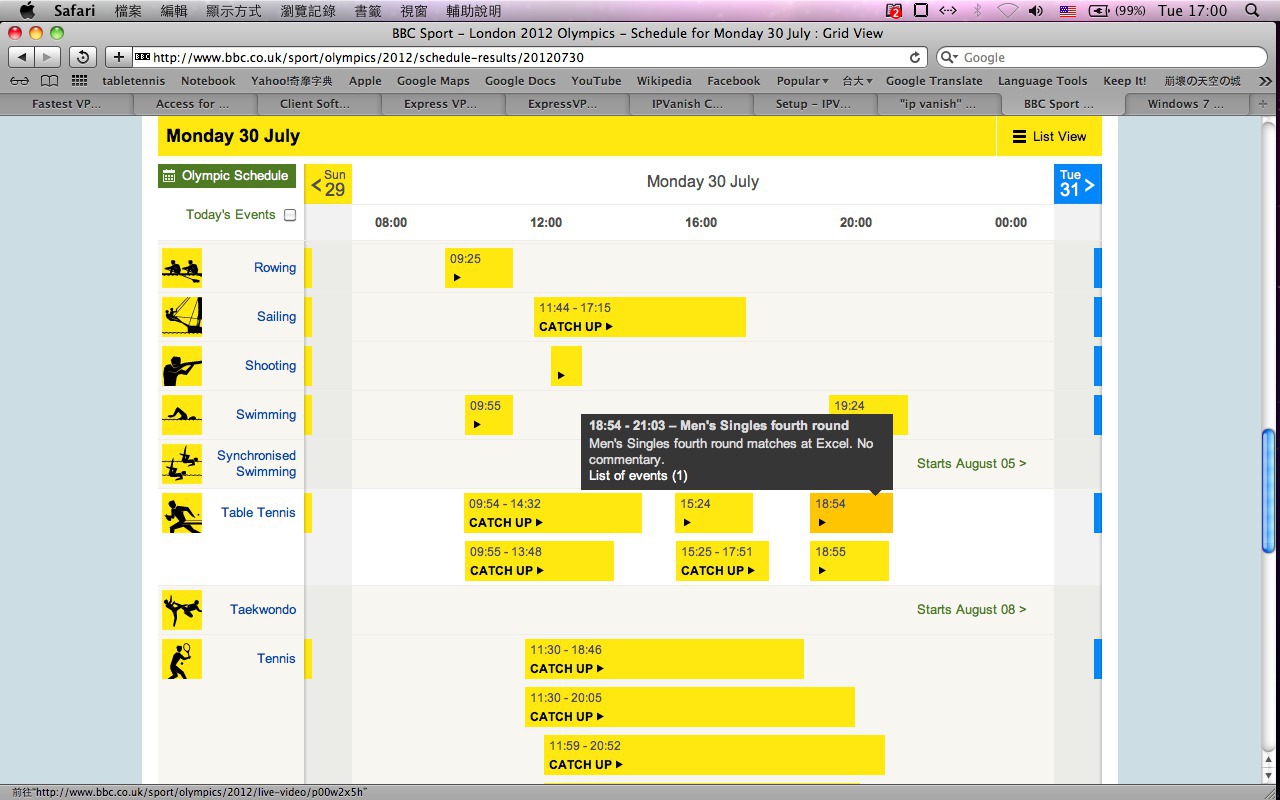This screenshot has width=1280, height=800.
Task: Open the Popular bookmarks dropdown
Action: tap(802, 81)
